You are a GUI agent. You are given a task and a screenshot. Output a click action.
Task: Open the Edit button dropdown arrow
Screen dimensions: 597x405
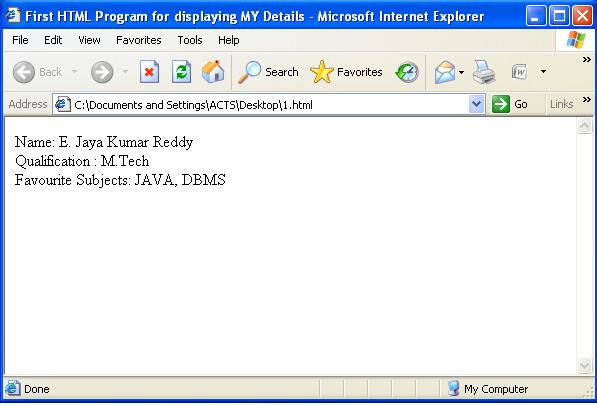[x=543, y=71]
